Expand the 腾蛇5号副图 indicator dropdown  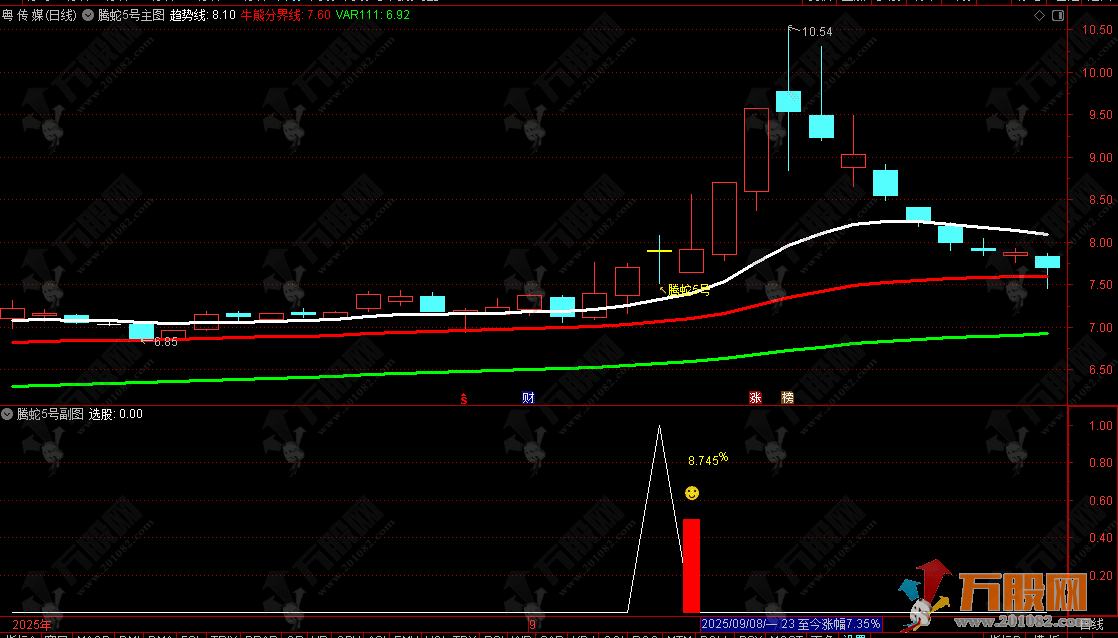coord(9,414)
